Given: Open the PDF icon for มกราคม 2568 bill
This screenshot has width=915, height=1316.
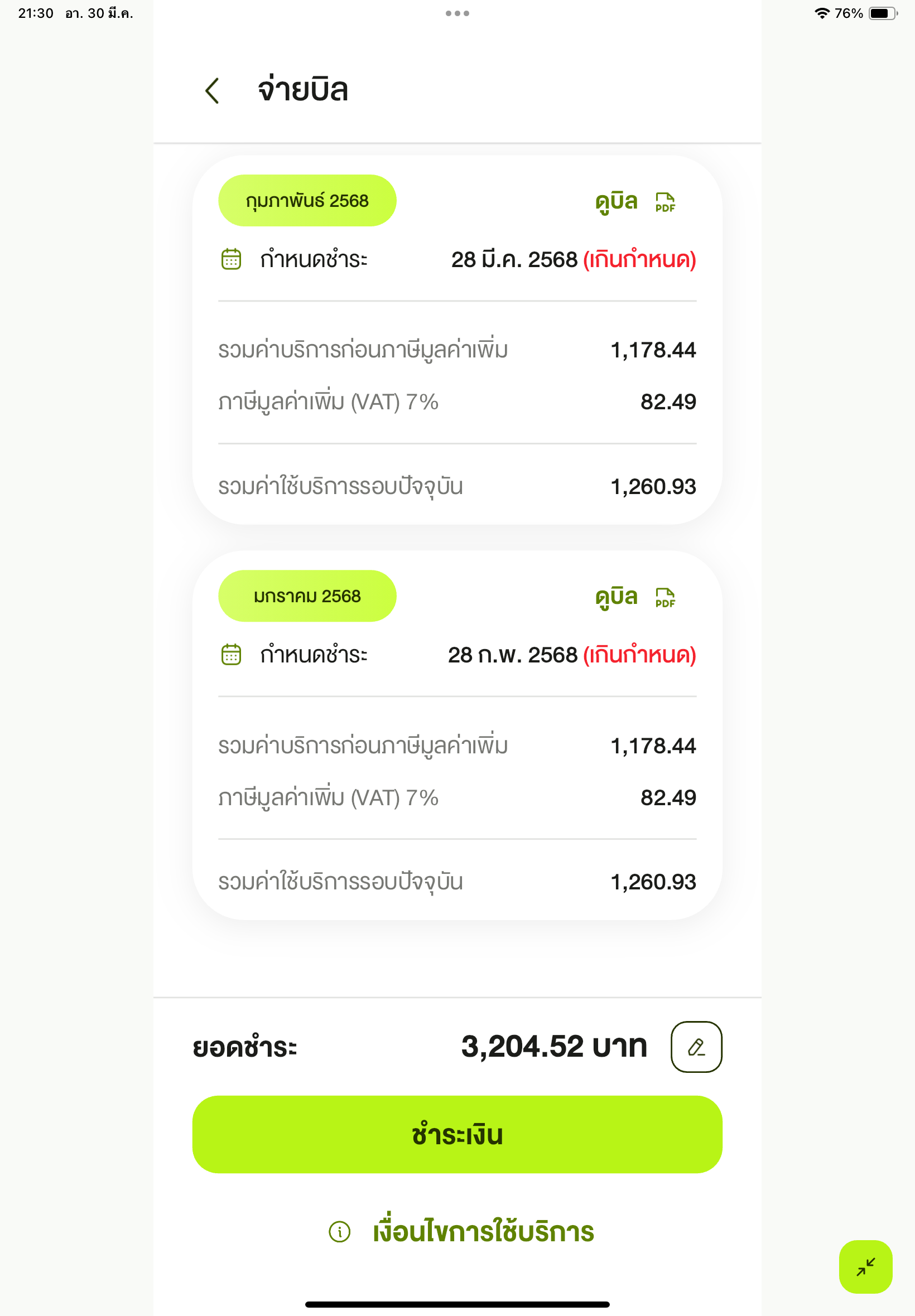Looking at the screenshot, I should [x=665, y=598].
